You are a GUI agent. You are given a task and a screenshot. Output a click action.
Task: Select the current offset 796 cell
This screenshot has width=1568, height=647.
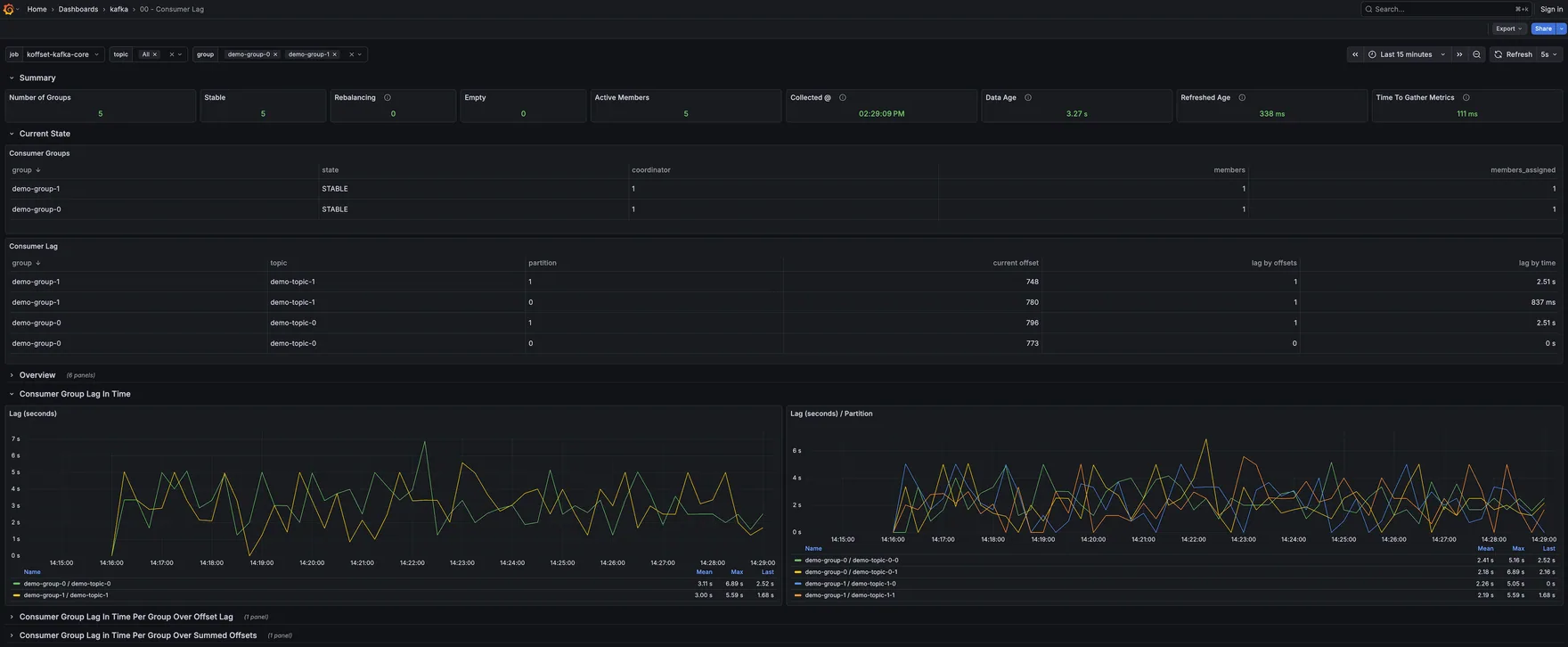[913, 323]
